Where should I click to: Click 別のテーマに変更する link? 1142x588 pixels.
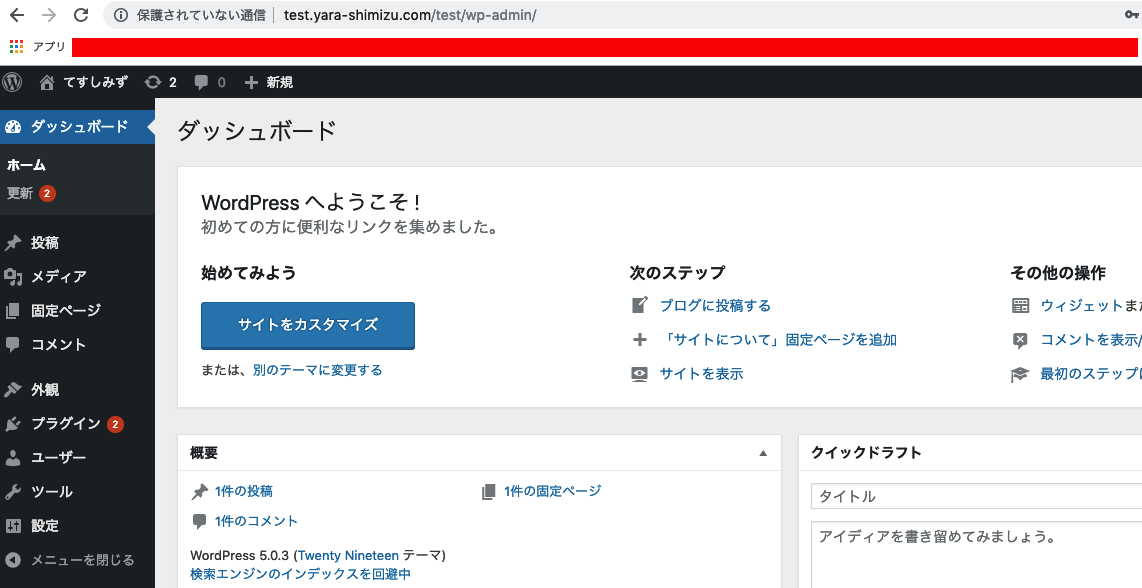(317, 370)
